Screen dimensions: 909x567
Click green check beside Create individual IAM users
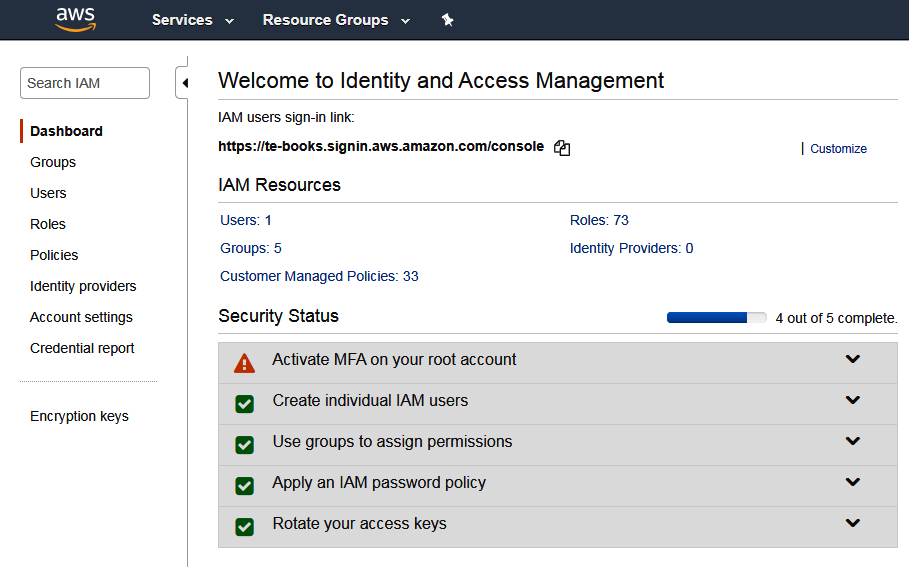tap(245, 404)
